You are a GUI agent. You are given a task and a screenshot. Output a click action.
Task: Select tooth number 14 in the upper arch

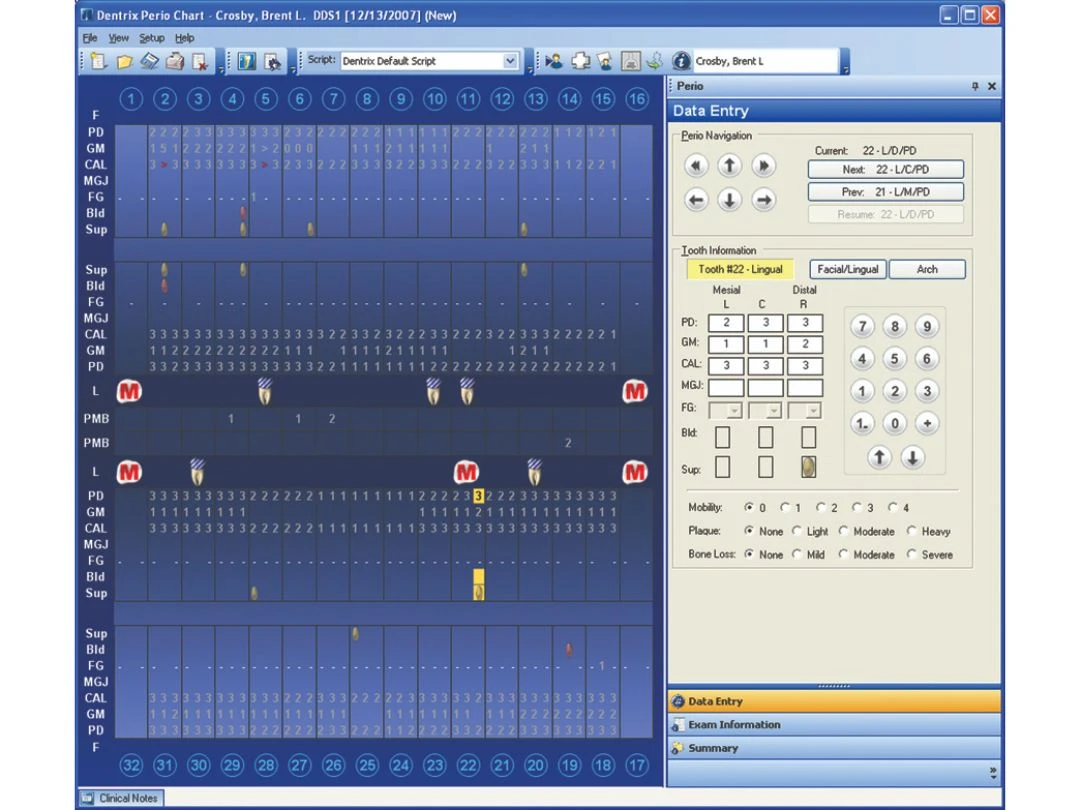pos(569,98)
